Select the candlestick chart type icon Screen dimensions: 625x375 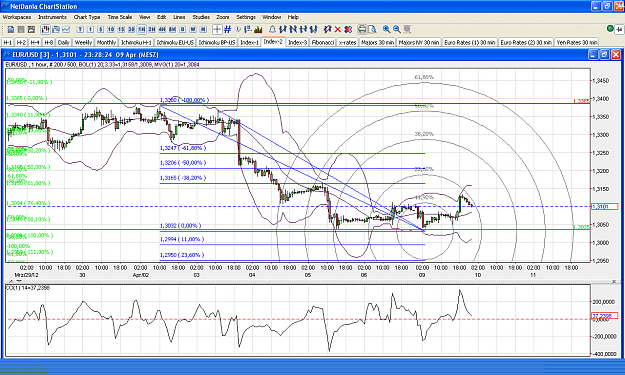[45, 29]
